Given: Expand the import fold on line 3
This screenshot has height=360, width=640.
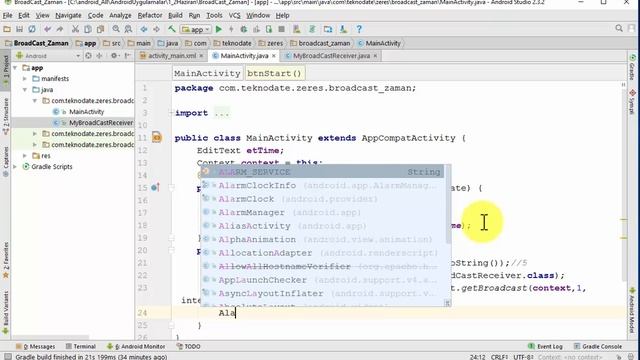Looking at the screenshot, I should (x=171, y=113).
